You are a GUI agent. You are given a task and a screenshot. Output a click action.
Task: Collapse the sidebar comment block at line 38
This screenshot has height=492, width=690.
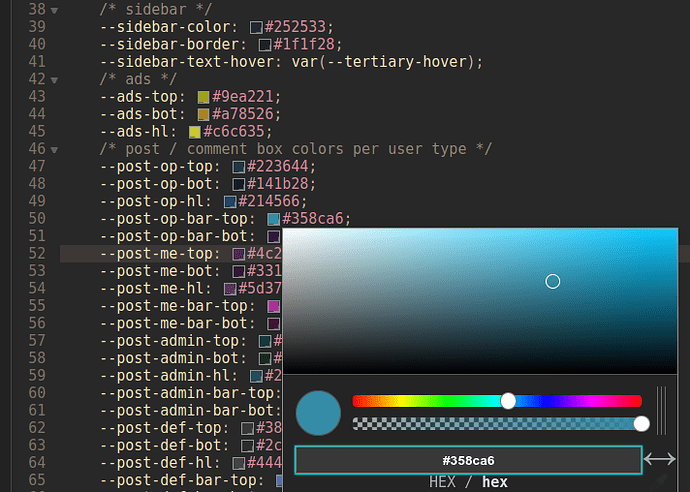(54, 11)
